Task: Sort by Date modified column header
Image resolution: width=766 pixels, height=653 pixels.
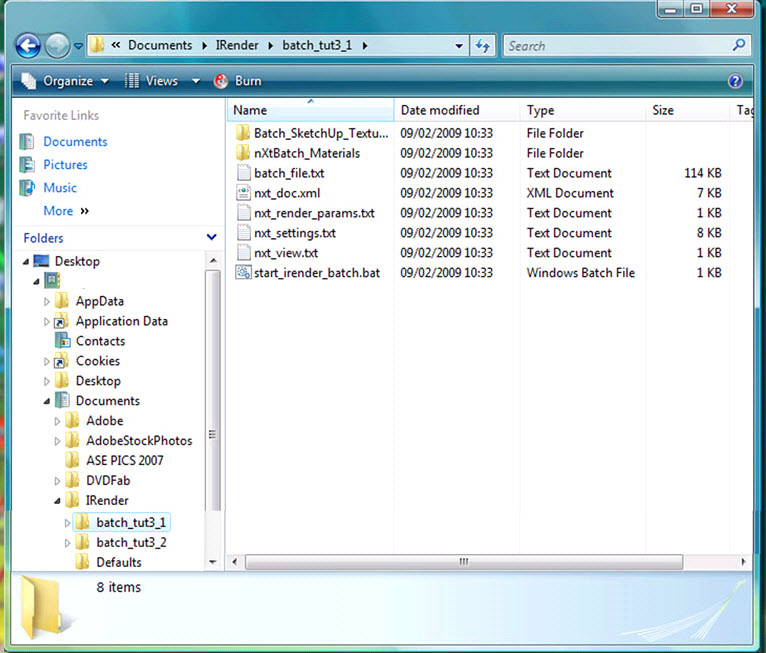Action: tap(440, 111)
